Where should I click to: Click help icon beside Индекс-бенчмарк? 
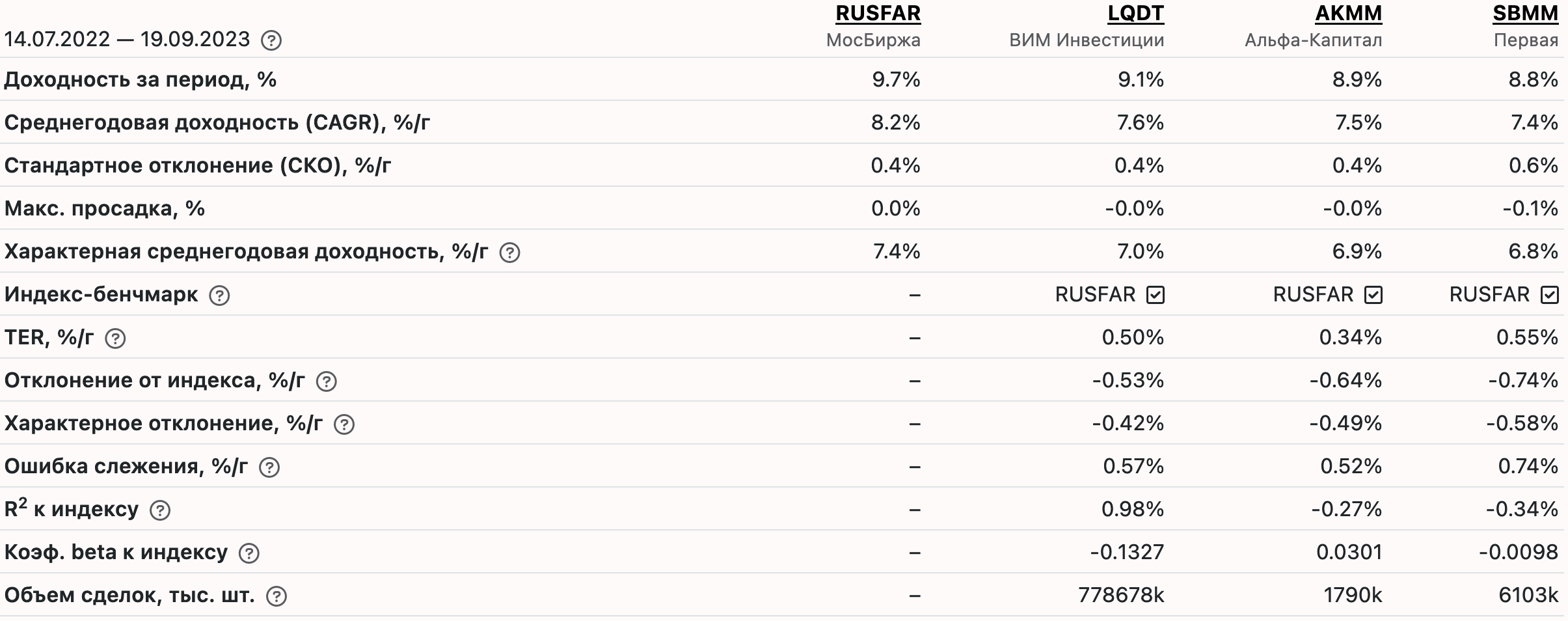click(x=219, y=296)
